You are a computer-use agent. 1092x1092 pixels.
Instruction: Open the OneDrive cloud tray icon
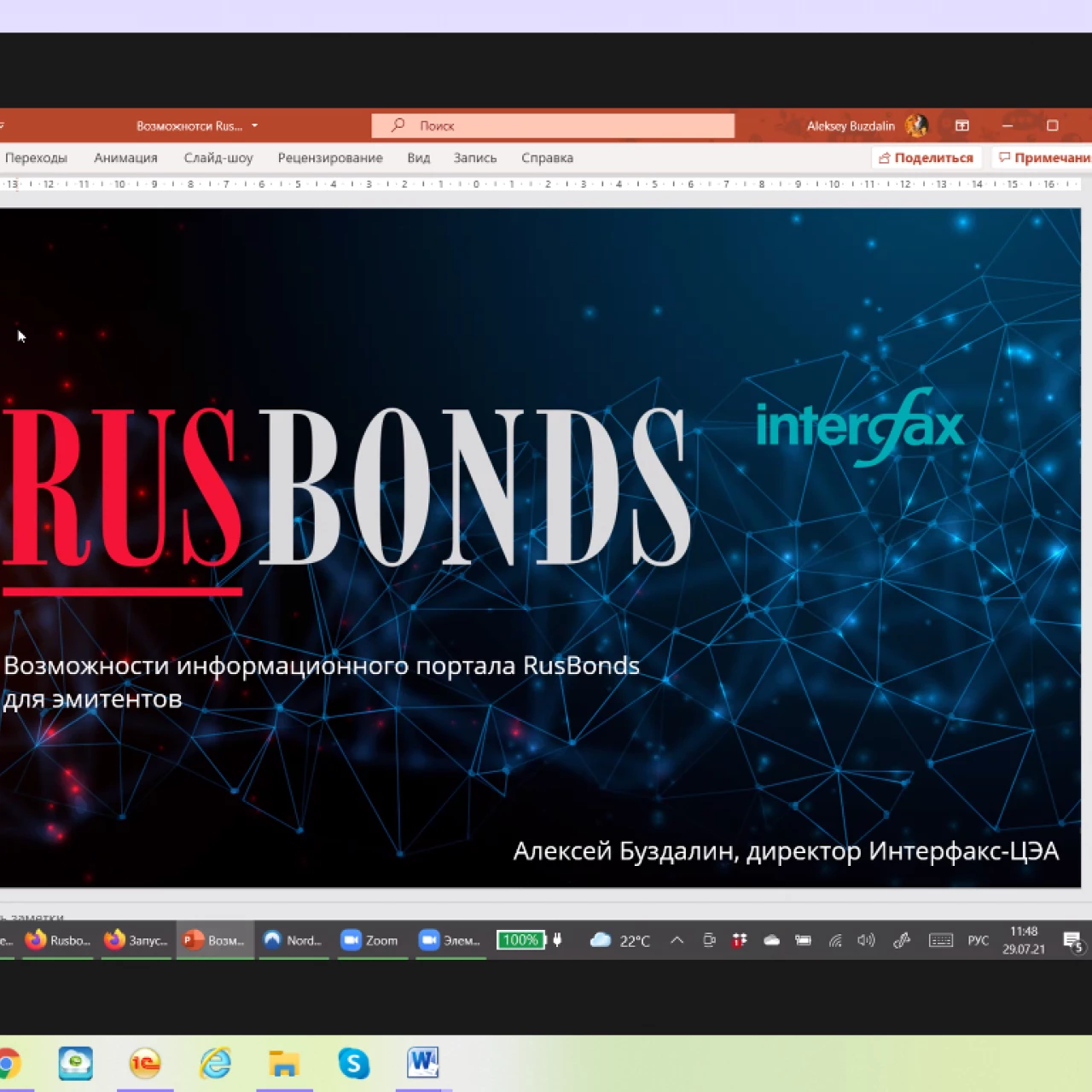click(x=771, y=940)
